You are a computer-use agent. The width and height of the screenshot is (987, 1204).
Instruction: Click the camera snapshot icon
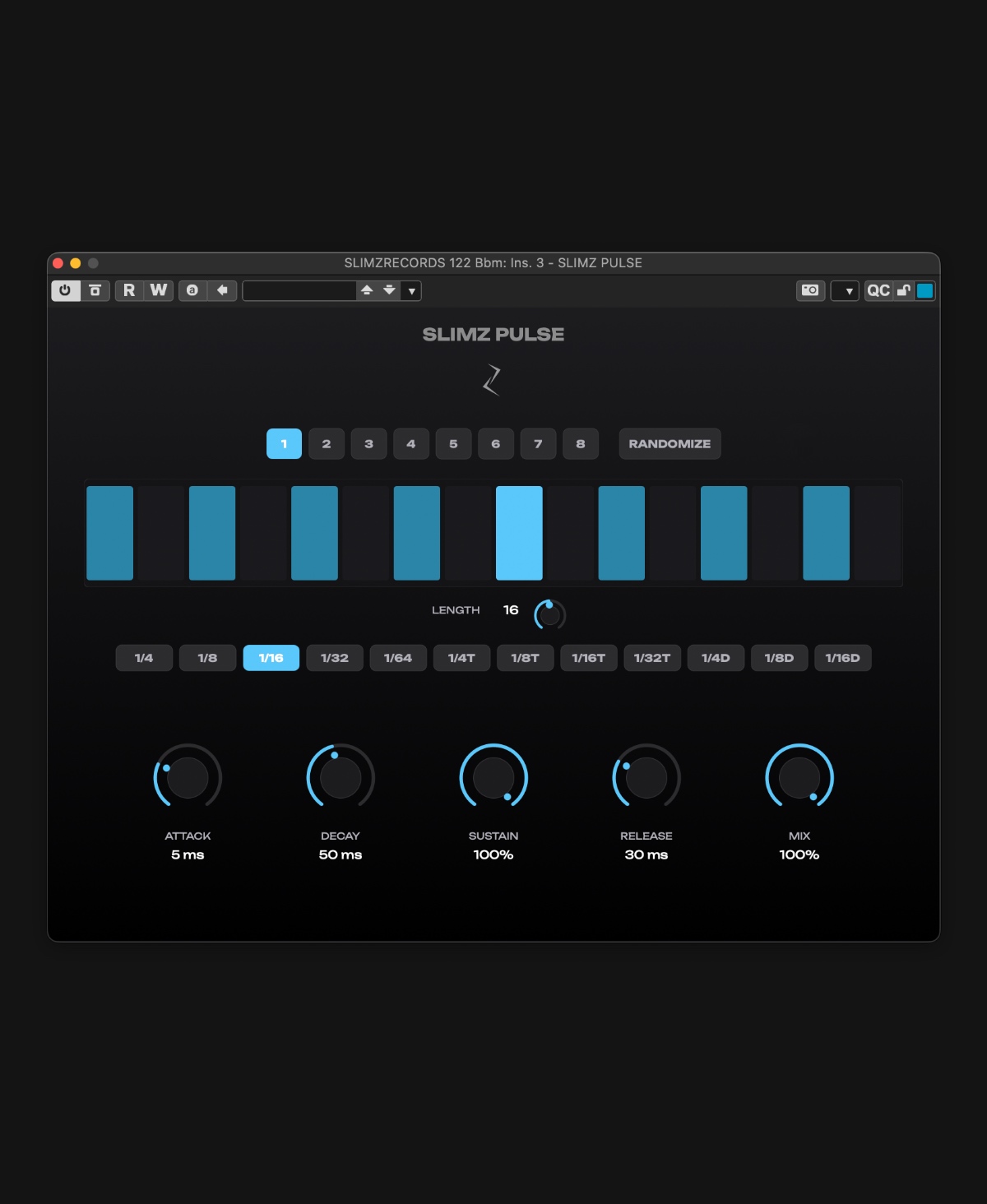(811, 290)
